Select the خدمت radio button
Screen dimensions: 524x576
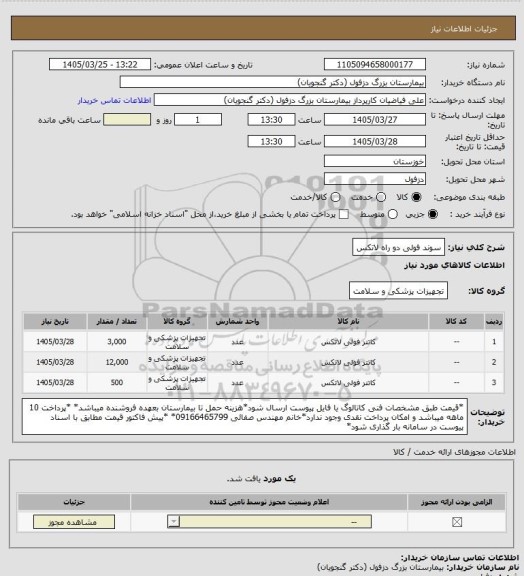pos(381,197)
